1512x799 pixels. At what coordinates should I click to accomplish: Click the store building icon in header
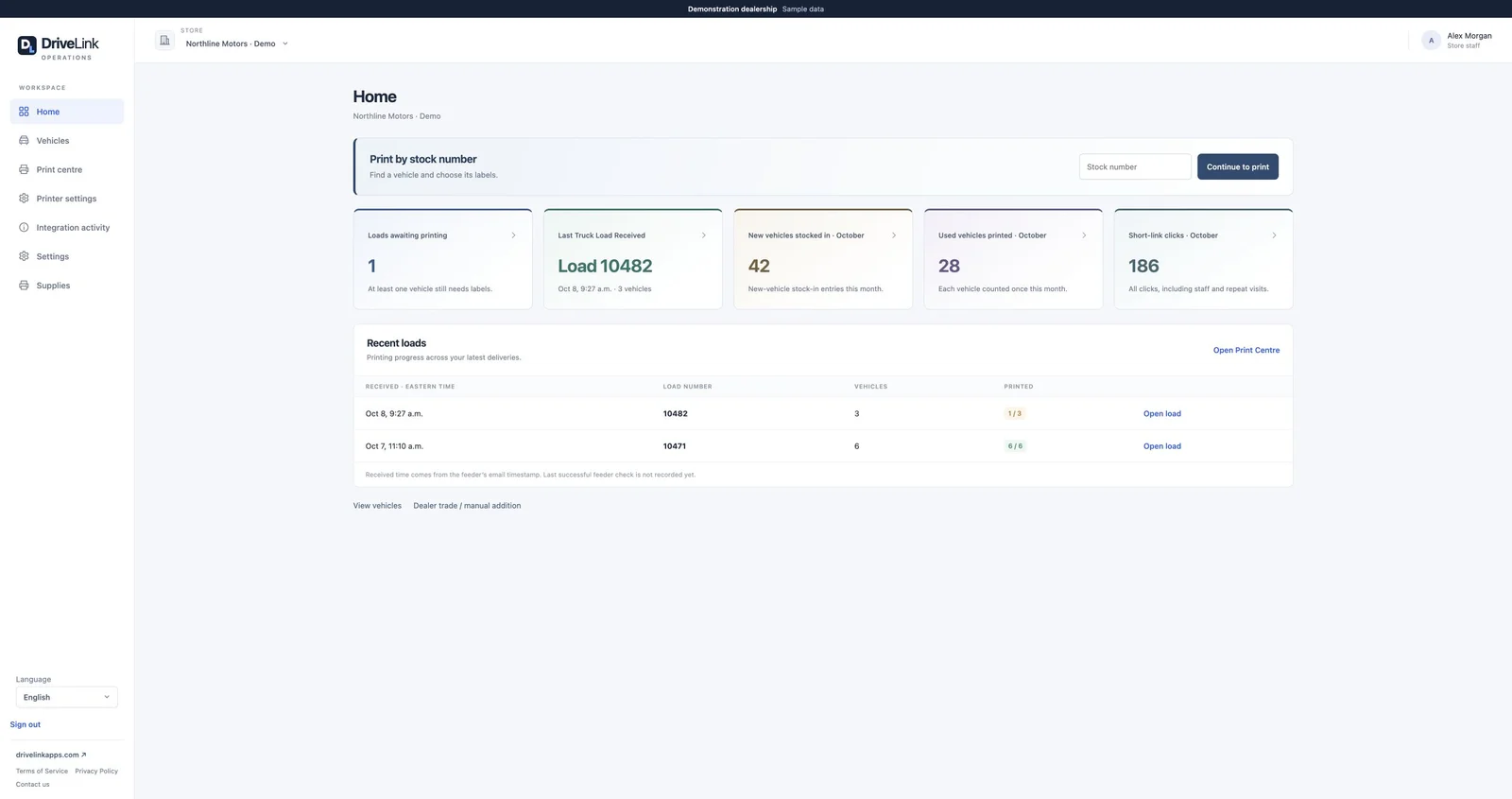click(x=164, y=41)
